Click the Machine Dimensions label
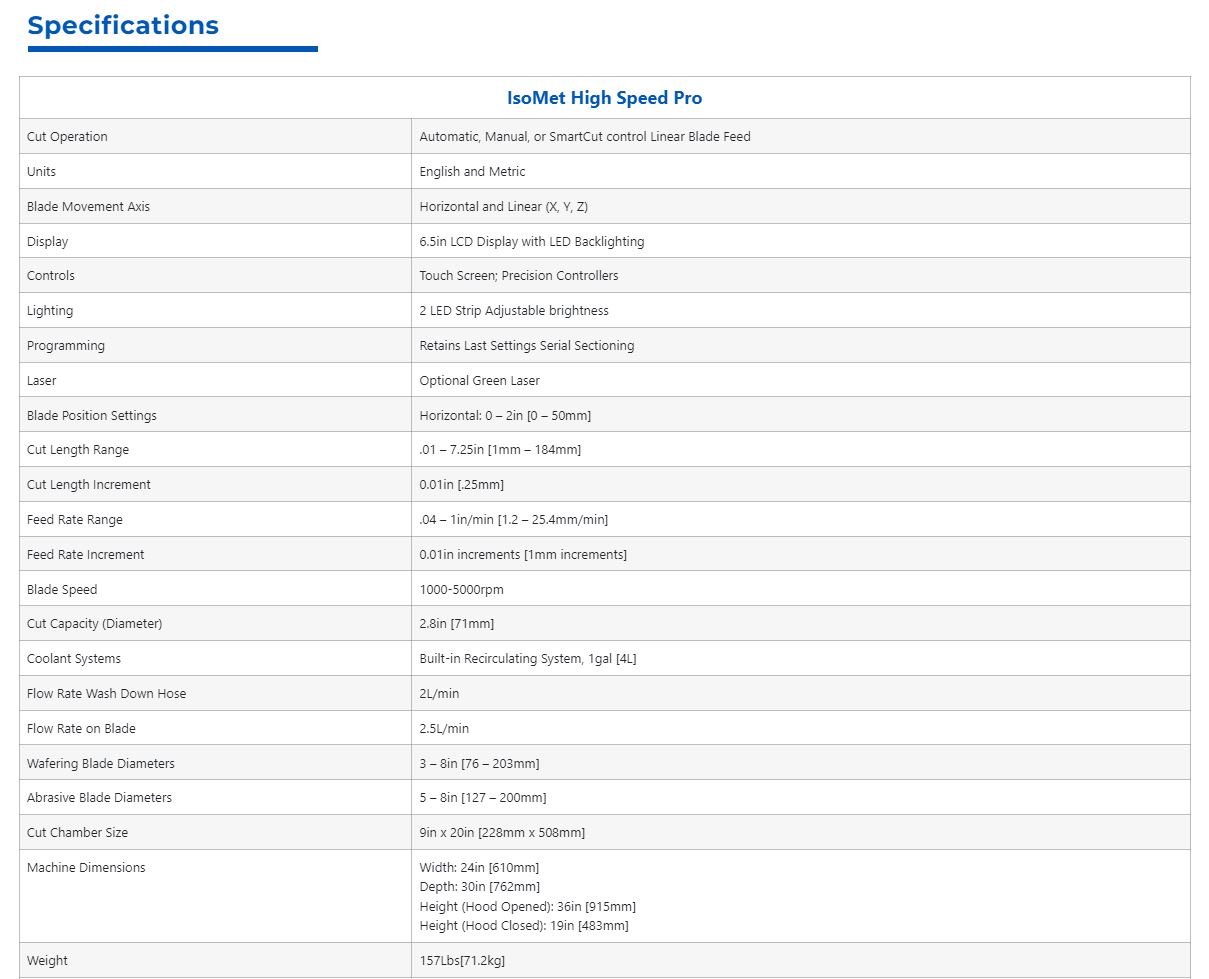The height and width of the screenshot is (979, 1209). click(86, 868)
